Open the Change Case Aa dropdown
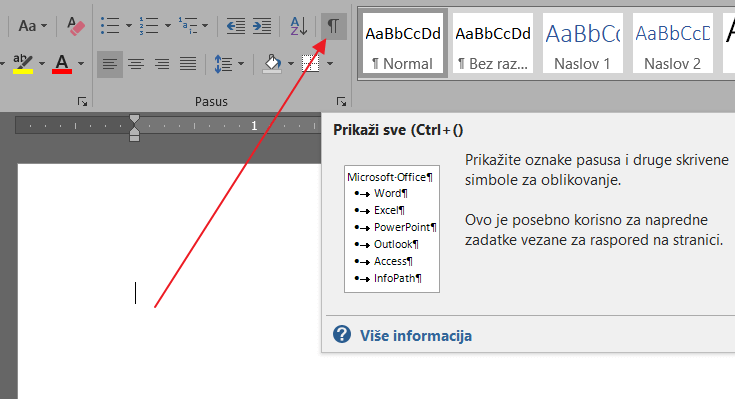This screenshot has height=399, width=735. coord(32,26)
